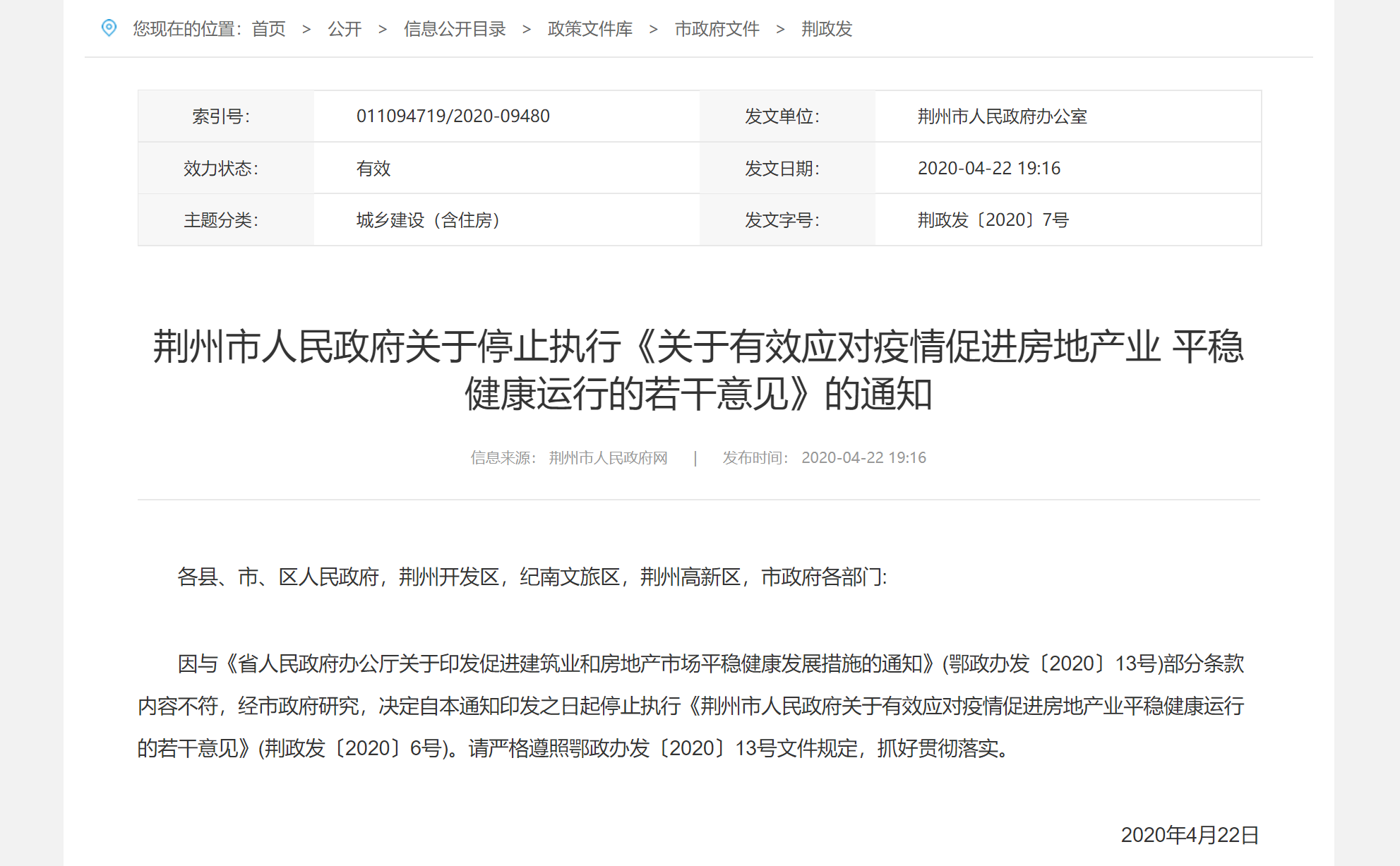Image resolution: width=1400 pixels, height=866 pixels.
Task: Select issue date 2020-04-22 19:16 in table
Action: 989,168
